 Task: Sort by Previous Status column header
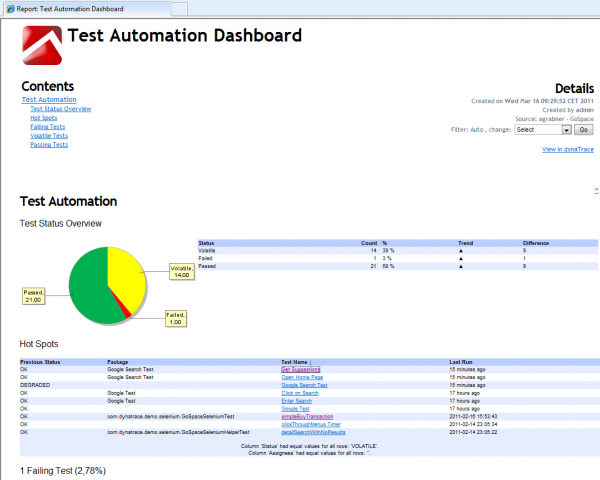click(40, 362)
